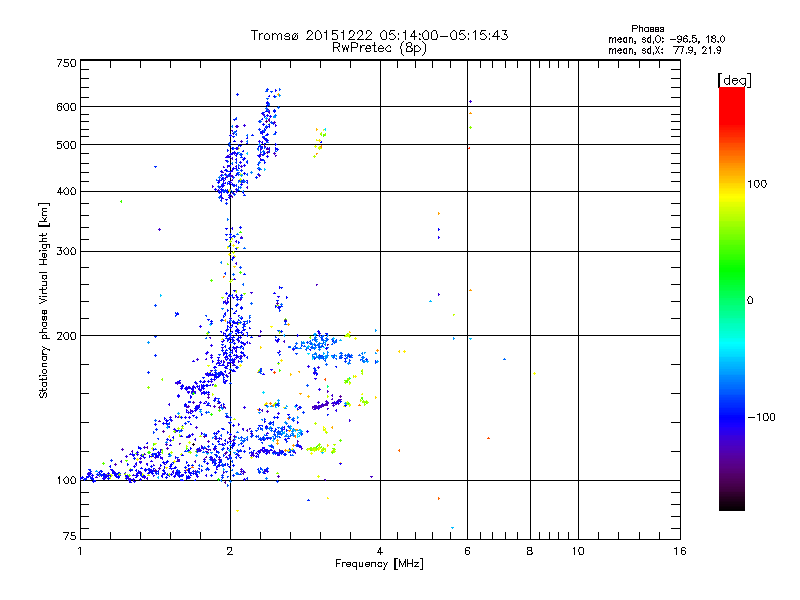Click the x-axis tick label '1'
The height and width of the screenshot is (600, 800).
tap(80, 551)
